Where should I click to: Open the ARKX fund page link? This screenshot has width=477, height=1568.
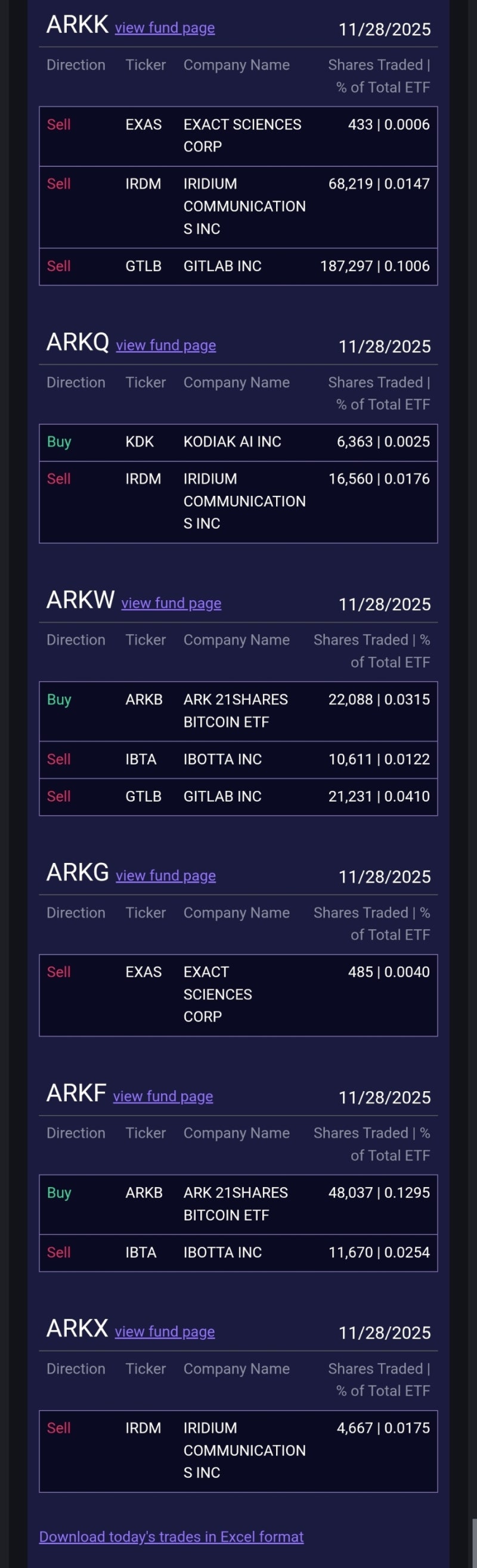coord(165,1331)
